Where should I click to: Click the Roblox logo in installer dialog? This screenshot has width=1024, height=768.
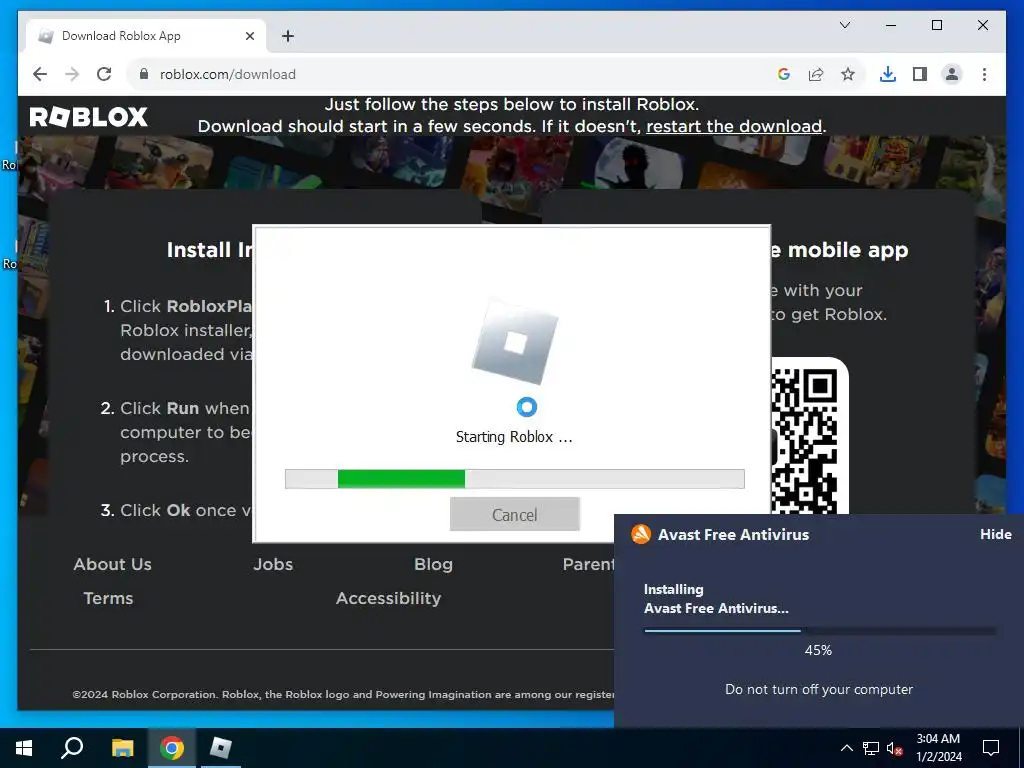pos(515,342)
